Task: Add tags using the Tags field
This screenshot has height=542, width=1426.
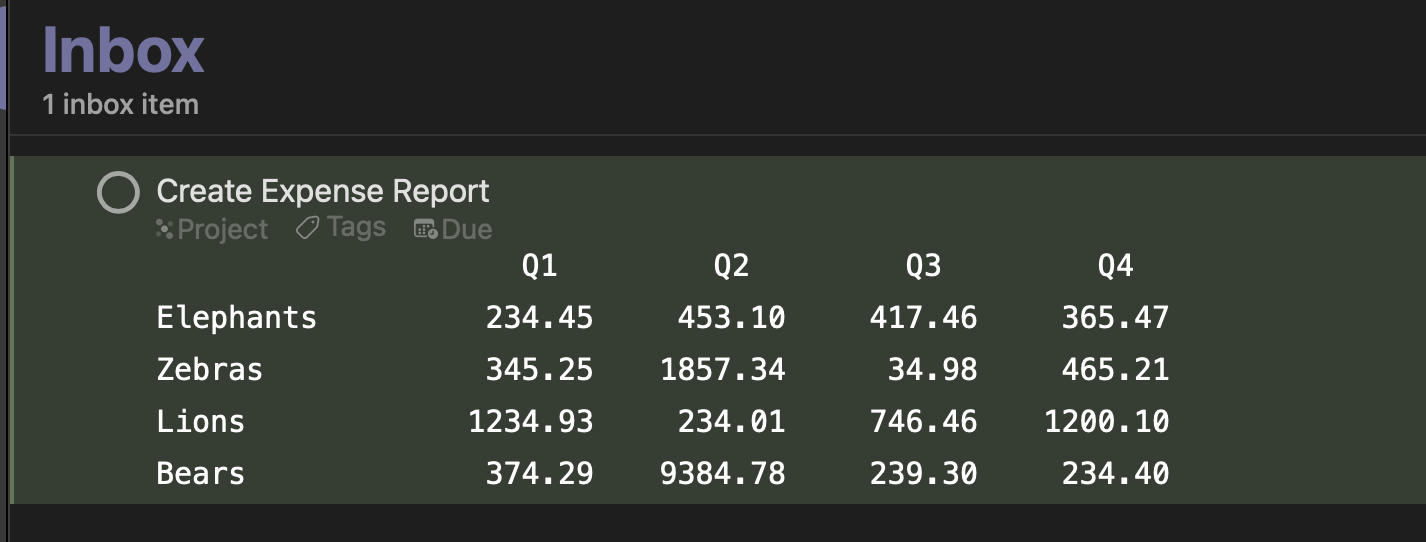Action: (341, 229)
